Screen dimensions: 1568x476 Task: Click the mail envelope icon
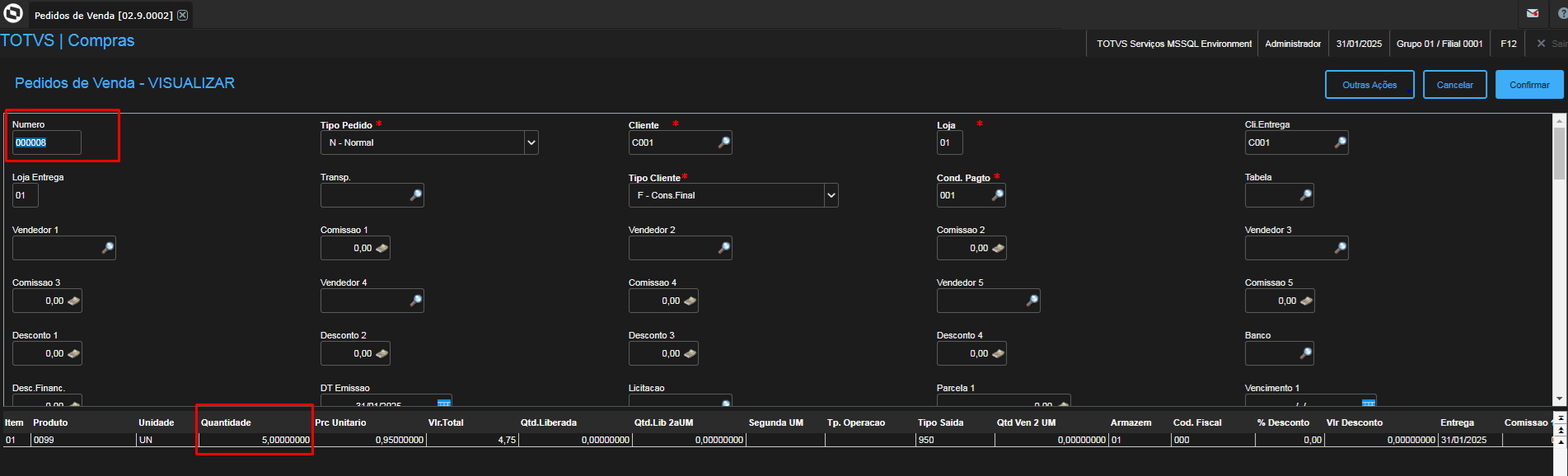tap(1533, 13)
